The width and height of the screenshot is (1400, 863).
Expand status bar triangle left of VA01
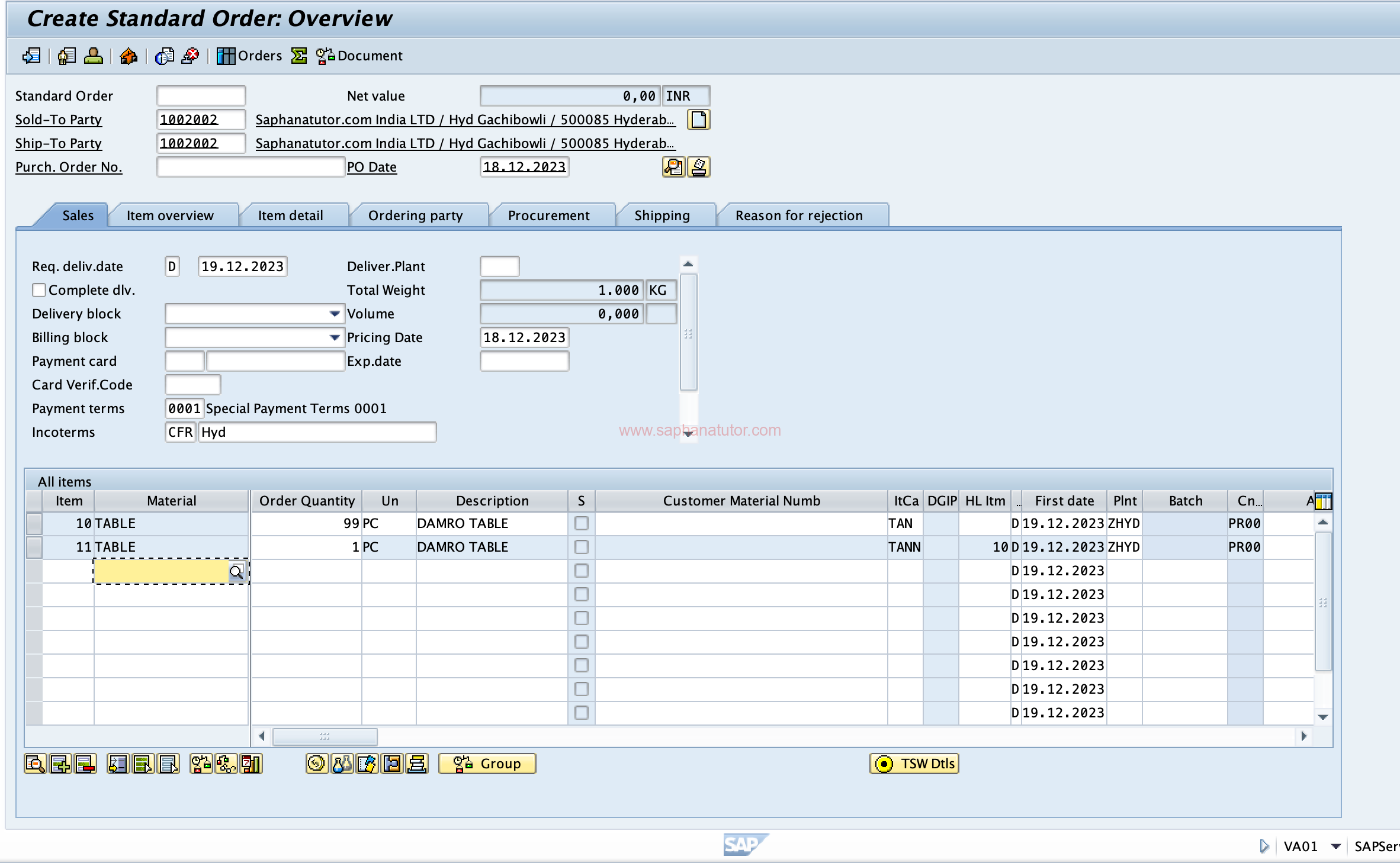[1264, 846]
